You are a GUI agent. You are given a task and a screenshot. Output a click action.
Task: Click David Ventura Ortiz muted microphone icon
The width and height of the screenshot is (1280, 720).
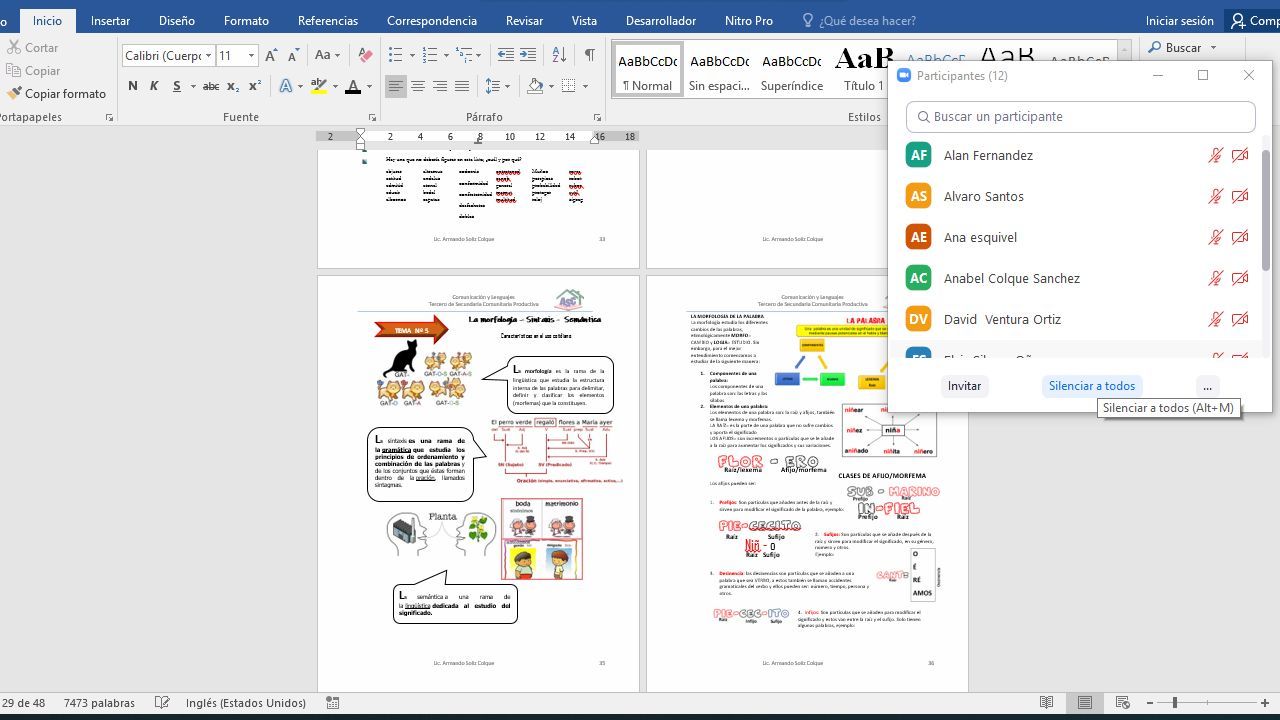[x=1215, y=319]
